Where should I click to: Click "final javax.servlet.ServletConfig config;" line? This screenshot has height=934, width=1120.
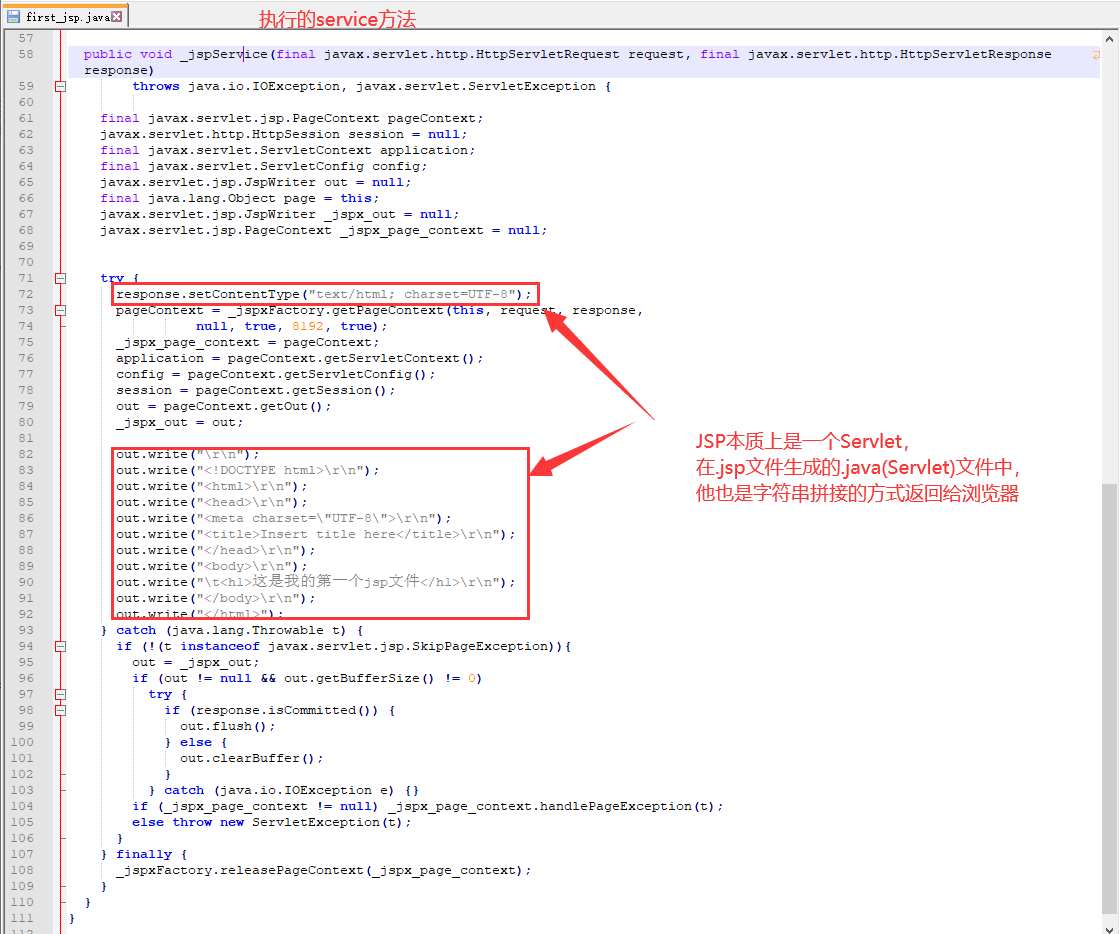click(x=264, y=166)
